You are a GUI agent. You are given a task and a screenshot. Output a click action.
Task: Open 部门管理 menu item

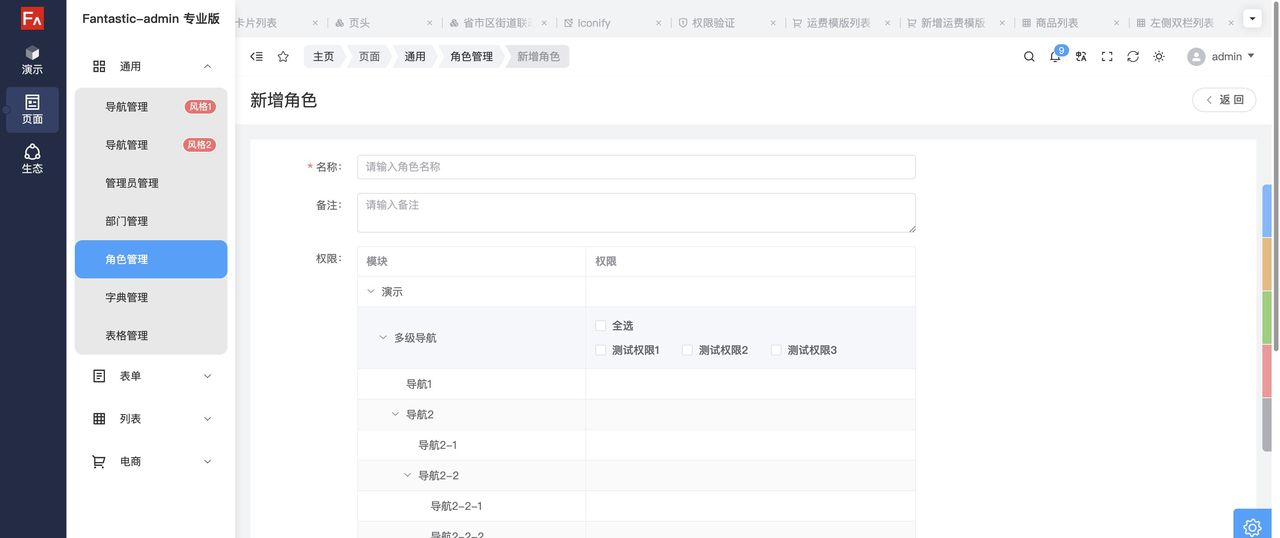coord(151,221)
